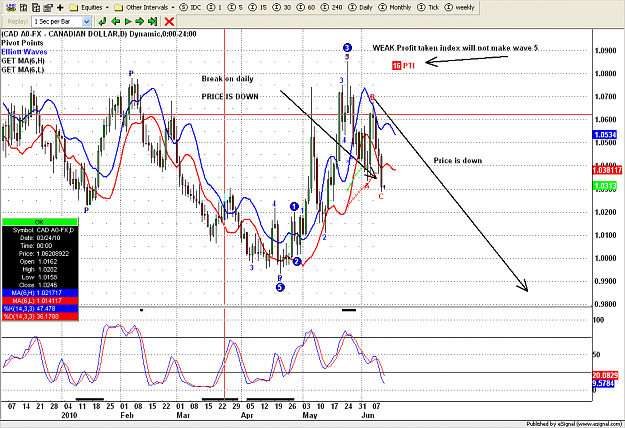Click the red '16 PTI' indicator label

tap(403, 66)
